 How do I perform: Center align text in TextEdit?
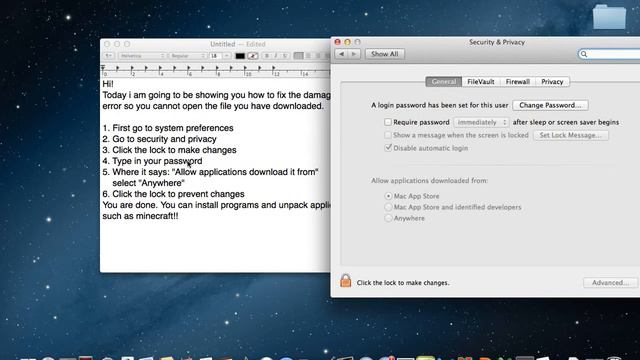(309, 56)
